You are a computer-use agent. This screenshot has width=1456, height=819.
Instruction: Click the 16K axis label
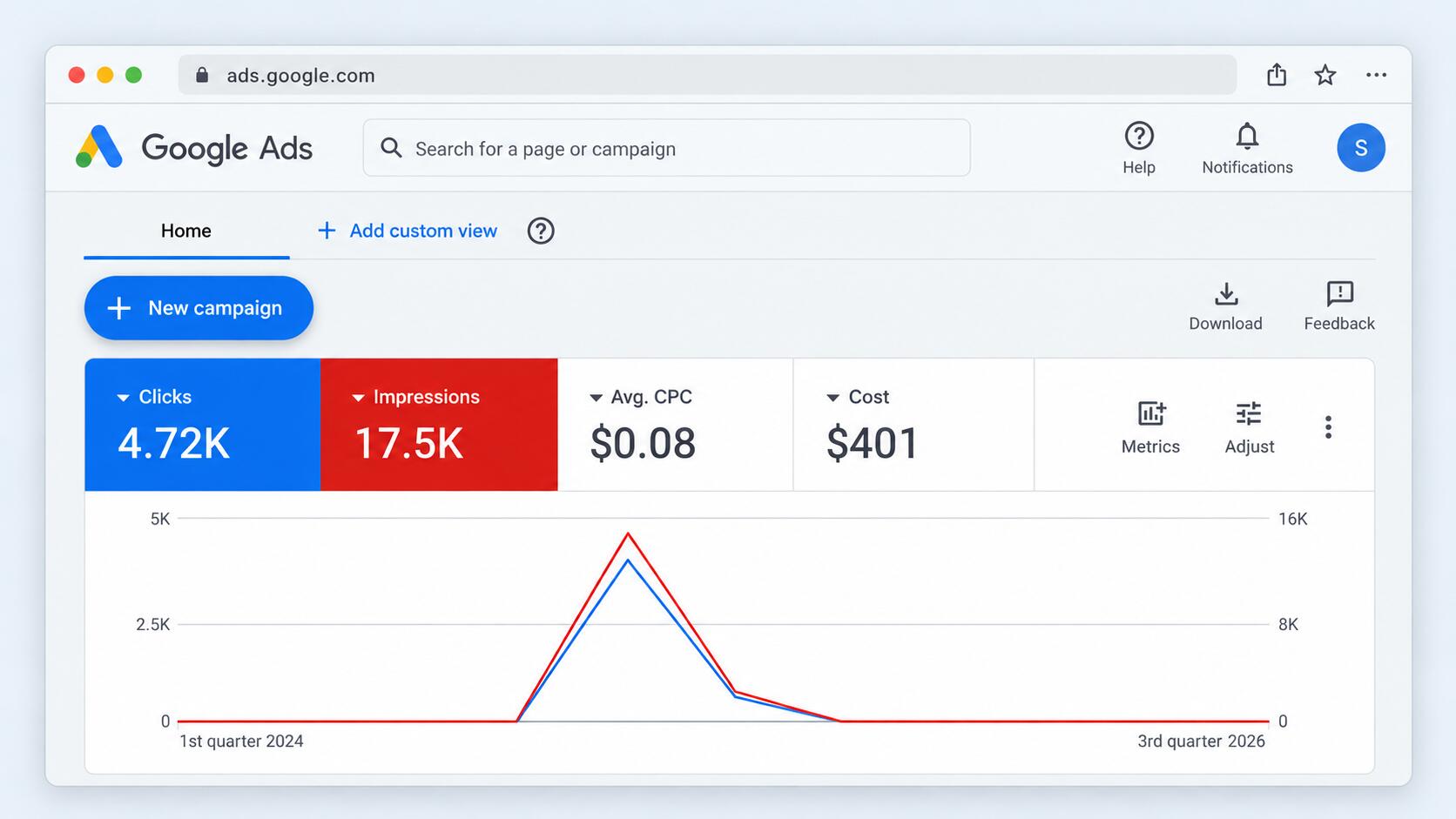pyautogui.click(x=1293, y=520)
